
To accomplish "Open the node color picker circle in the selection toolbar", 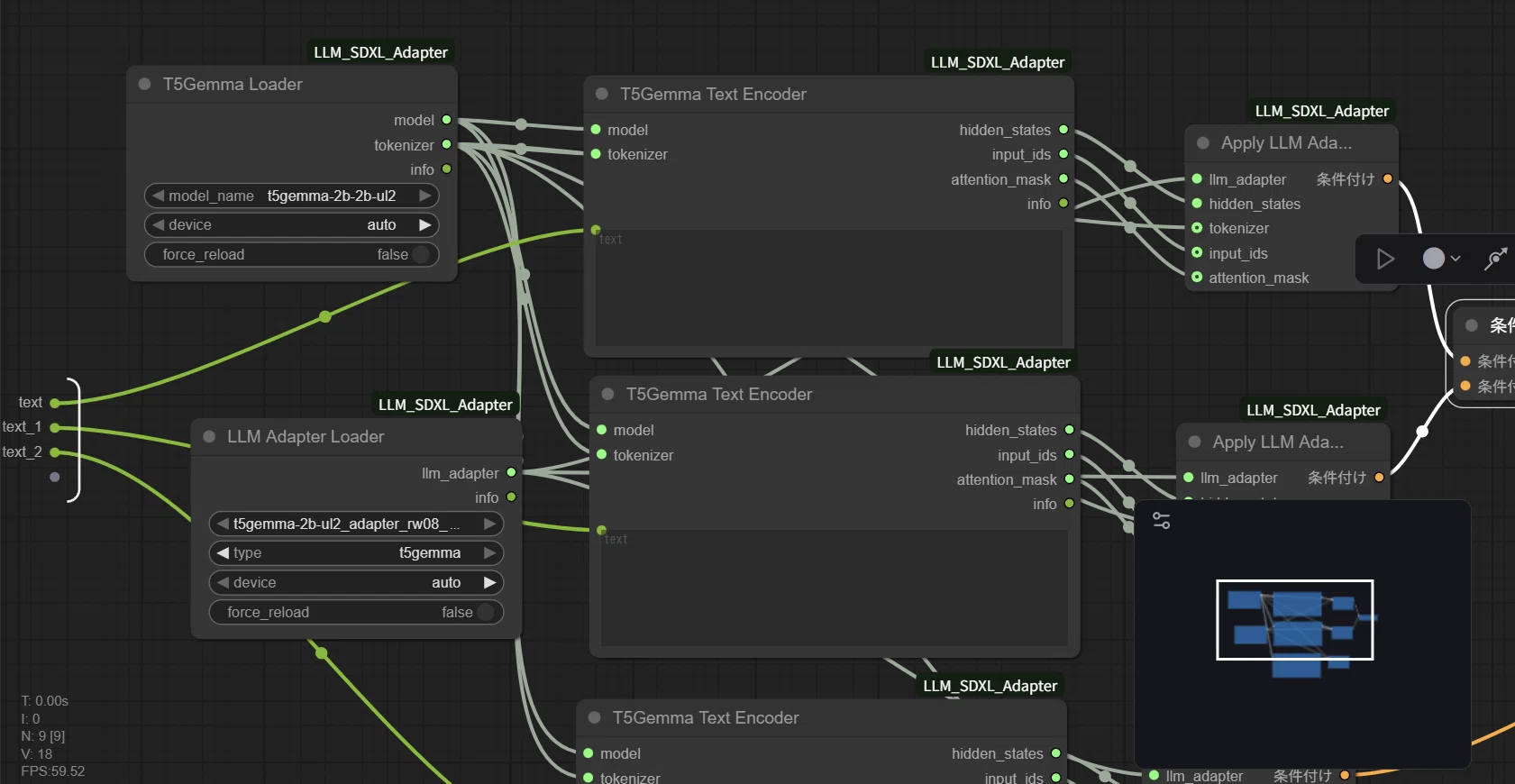I will (1433, 259).
